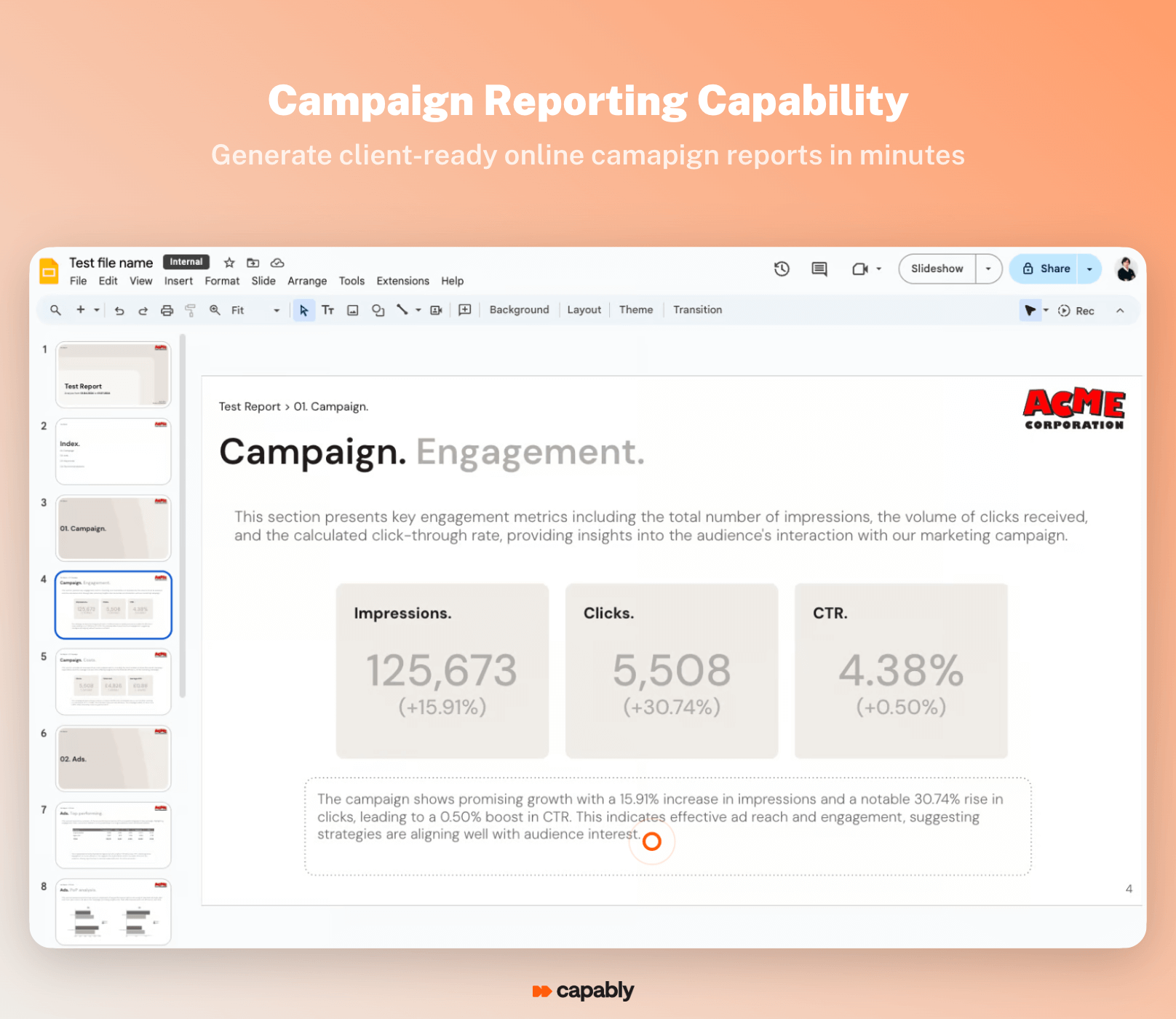Open the comments panel icon
This screenshot has width=1176, height=1019.
819,269
